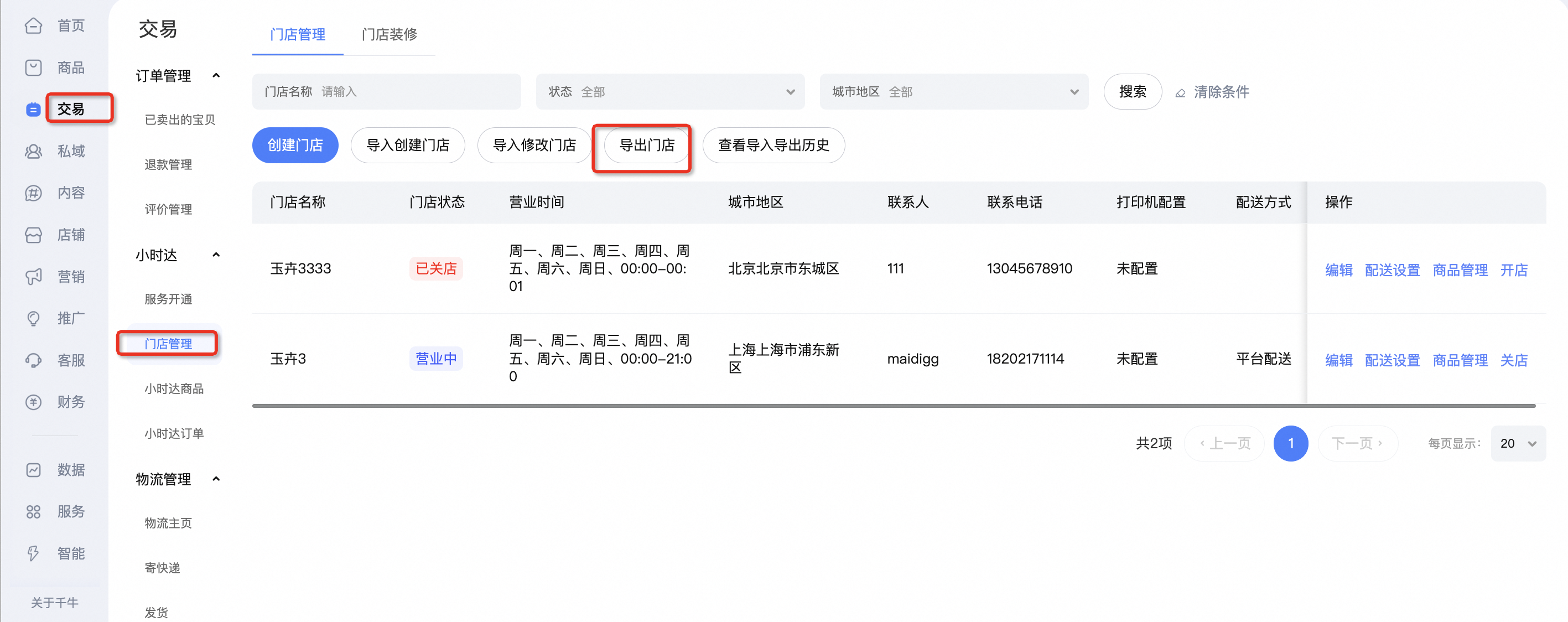
Task: Click contact name maidigg
Action: 913,359
